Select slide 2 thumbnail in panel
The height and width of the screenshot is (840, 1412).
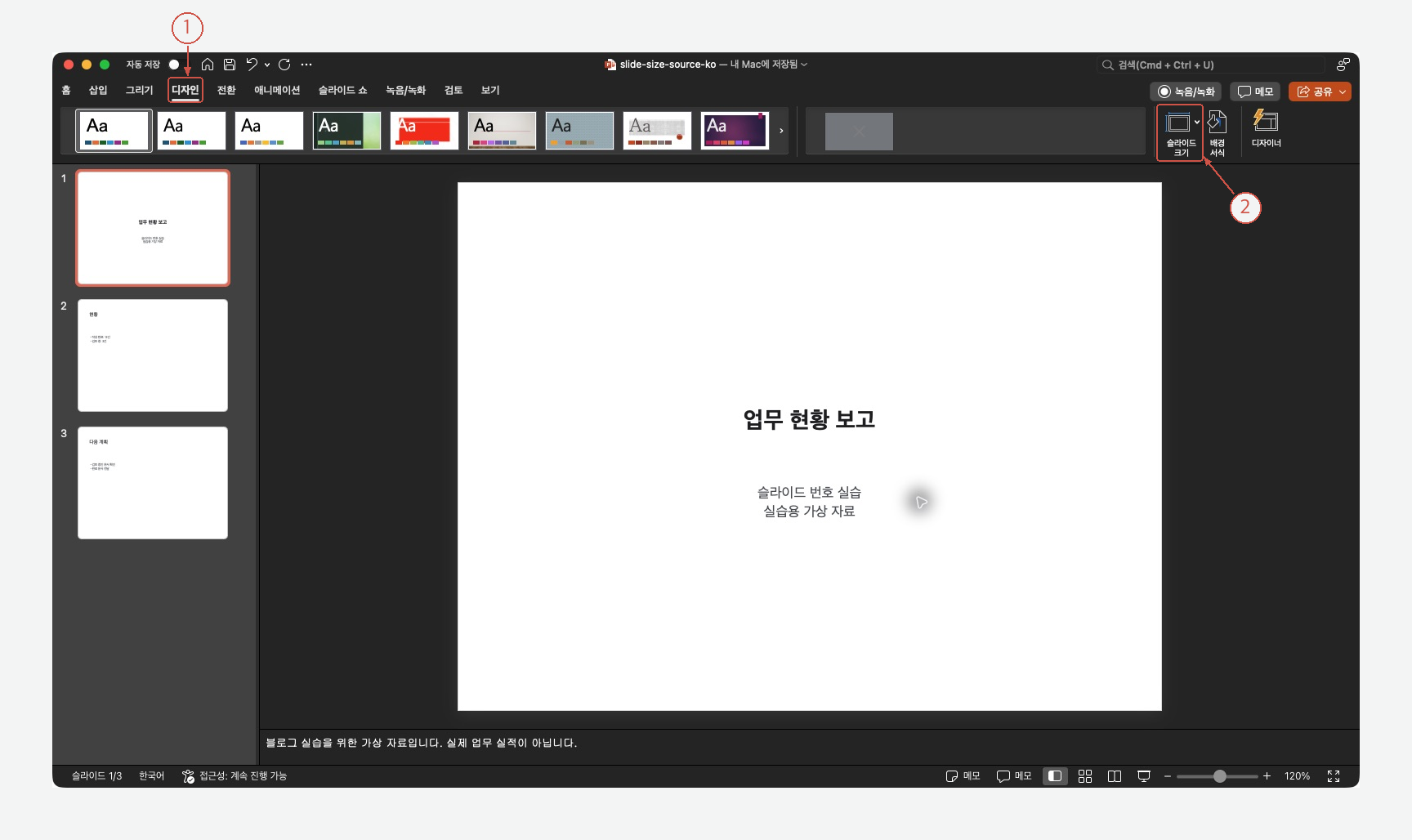(153, 355)
